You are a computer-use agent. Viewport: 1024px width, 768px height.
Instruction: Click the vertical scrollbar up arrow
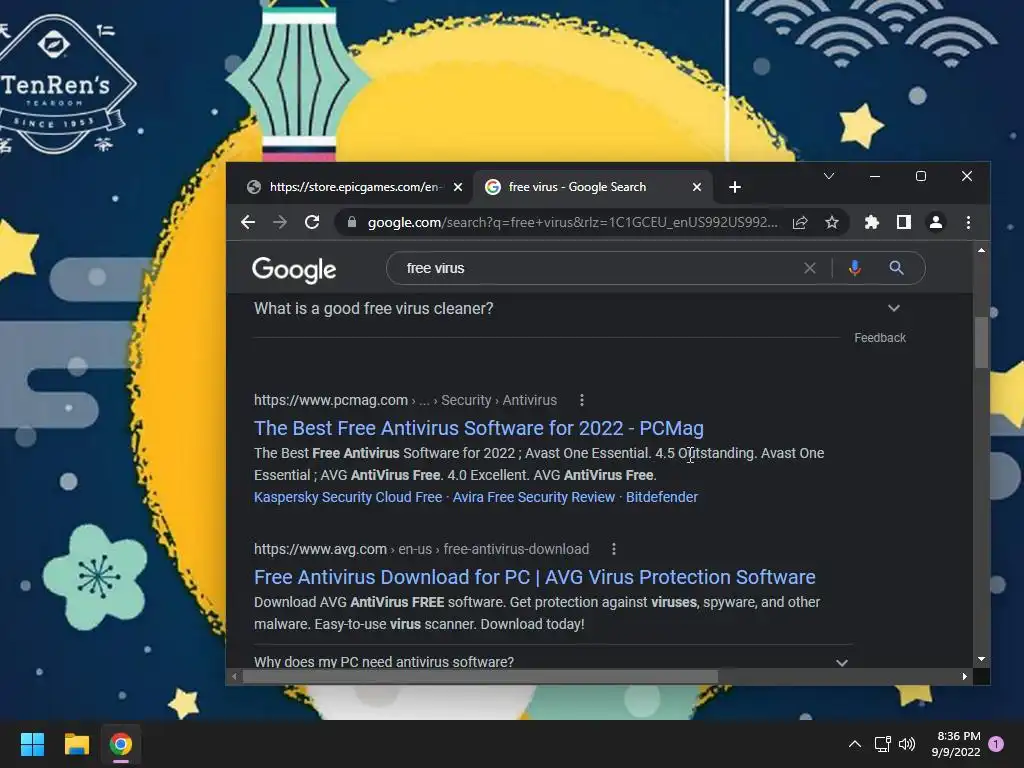click(x=981, y=250)
